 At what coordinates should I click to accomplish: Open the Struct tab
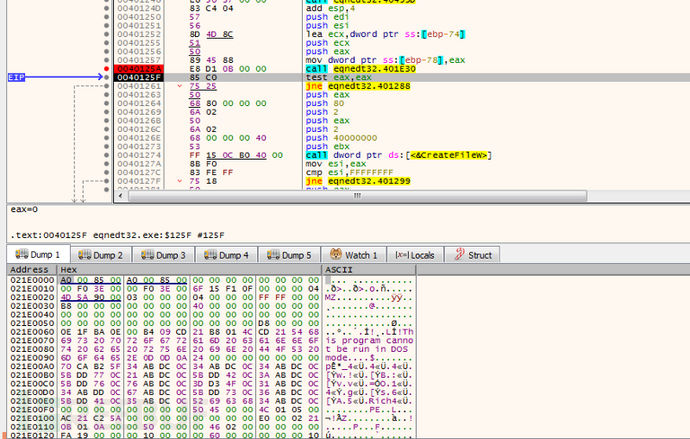pyautogui.click(x=473, y=255)
